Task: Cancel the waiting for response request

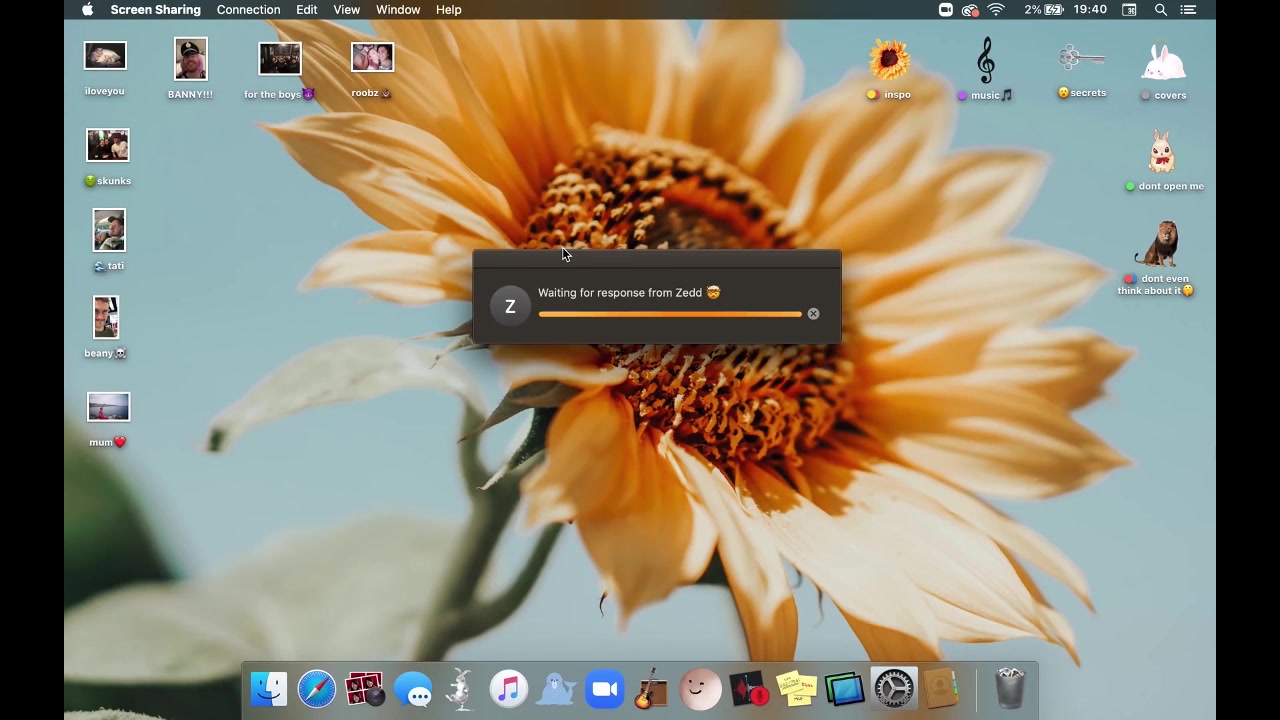Action: click(x=813, y=314)
